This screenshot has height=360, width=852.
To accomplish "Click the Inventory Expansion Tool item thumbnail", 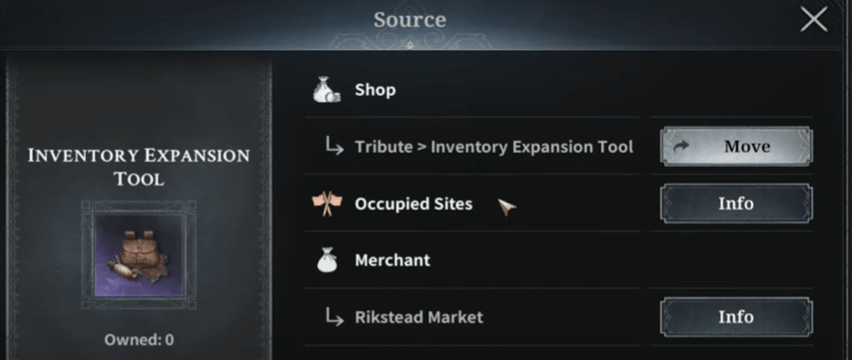I will [139, 255].
